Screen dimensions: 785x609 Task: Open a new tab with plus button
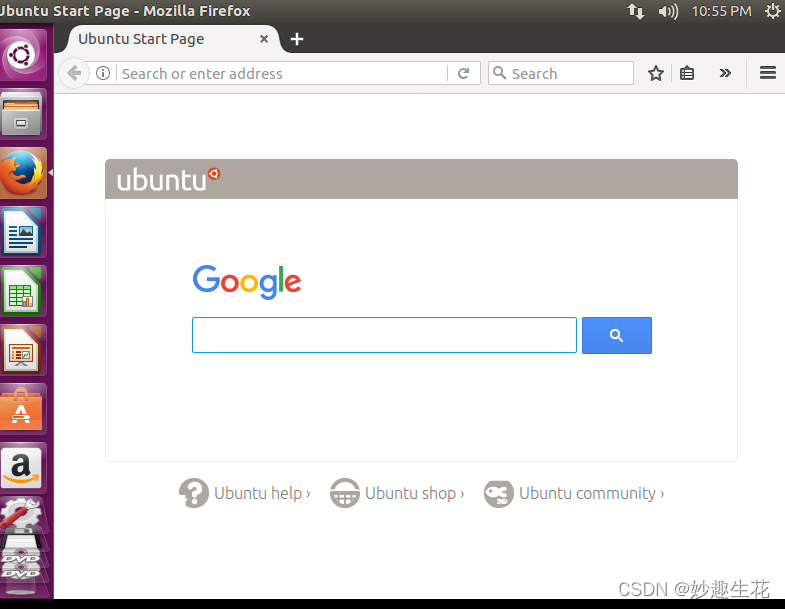coord(297,39)
